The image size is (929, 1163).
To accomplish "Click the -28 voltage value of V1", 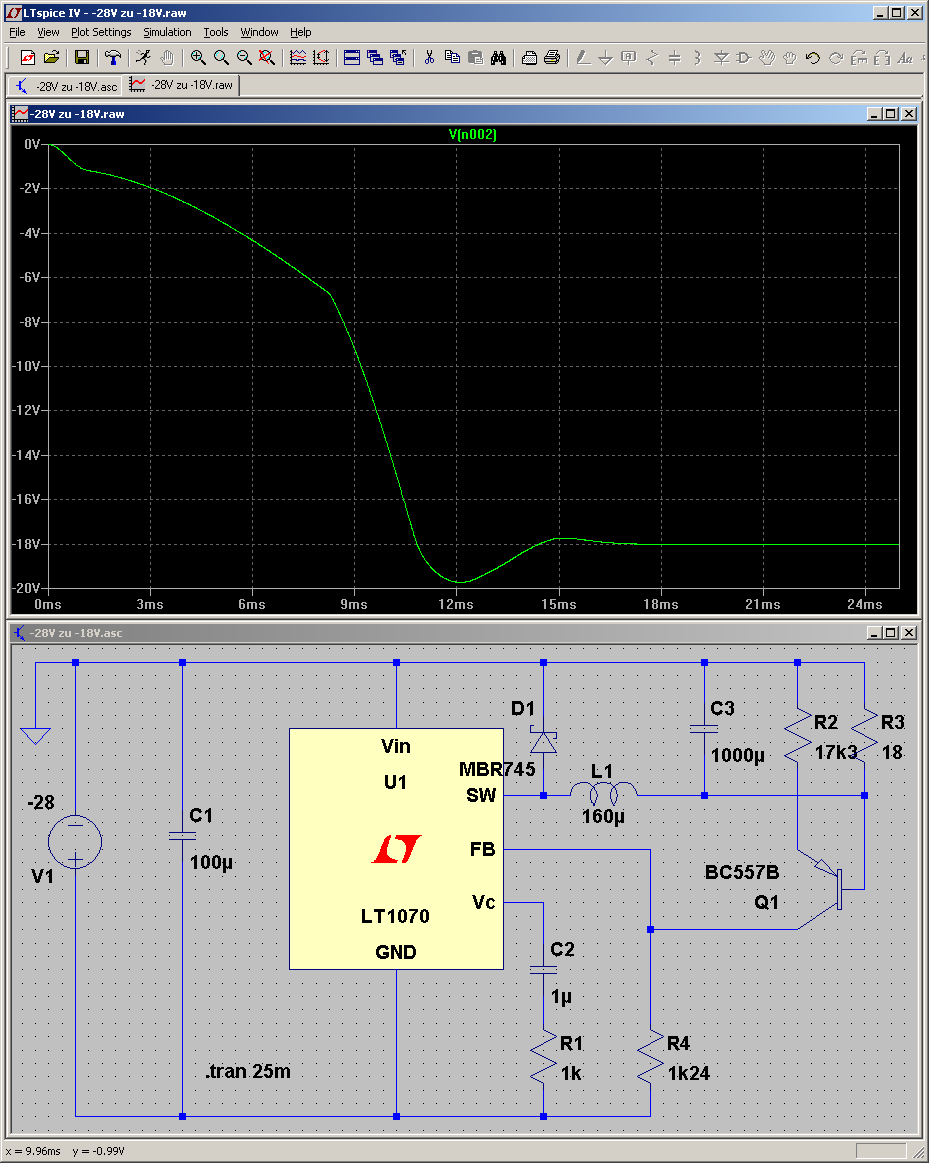I will [41, 803].
